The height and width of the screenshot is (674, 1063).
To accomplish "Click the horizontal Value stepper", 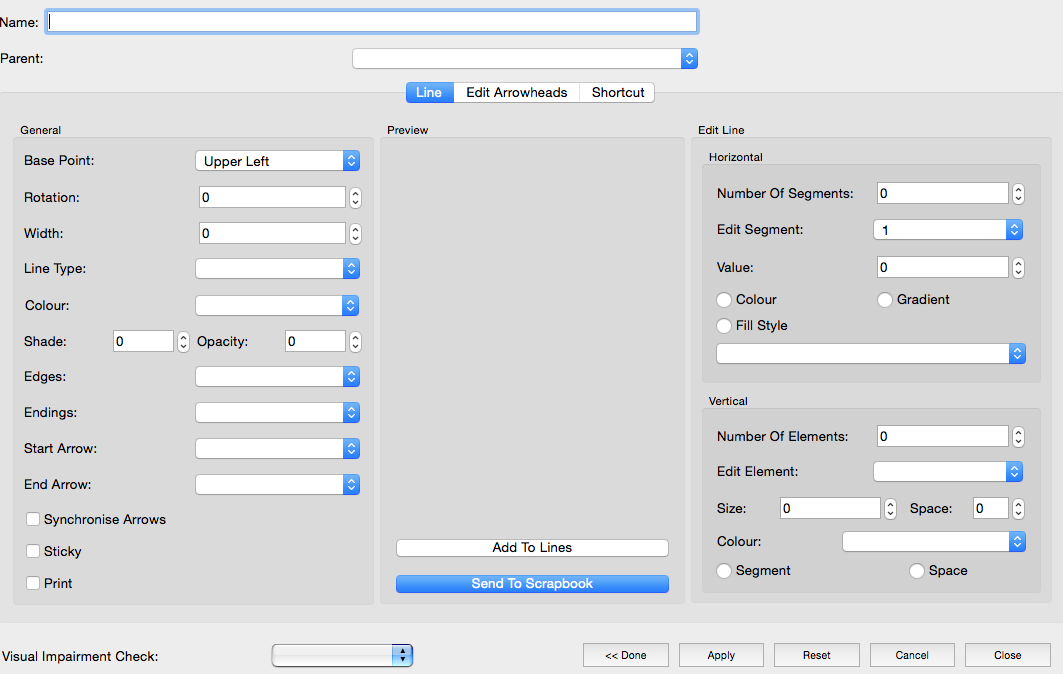I will (x=1018, y=268).
